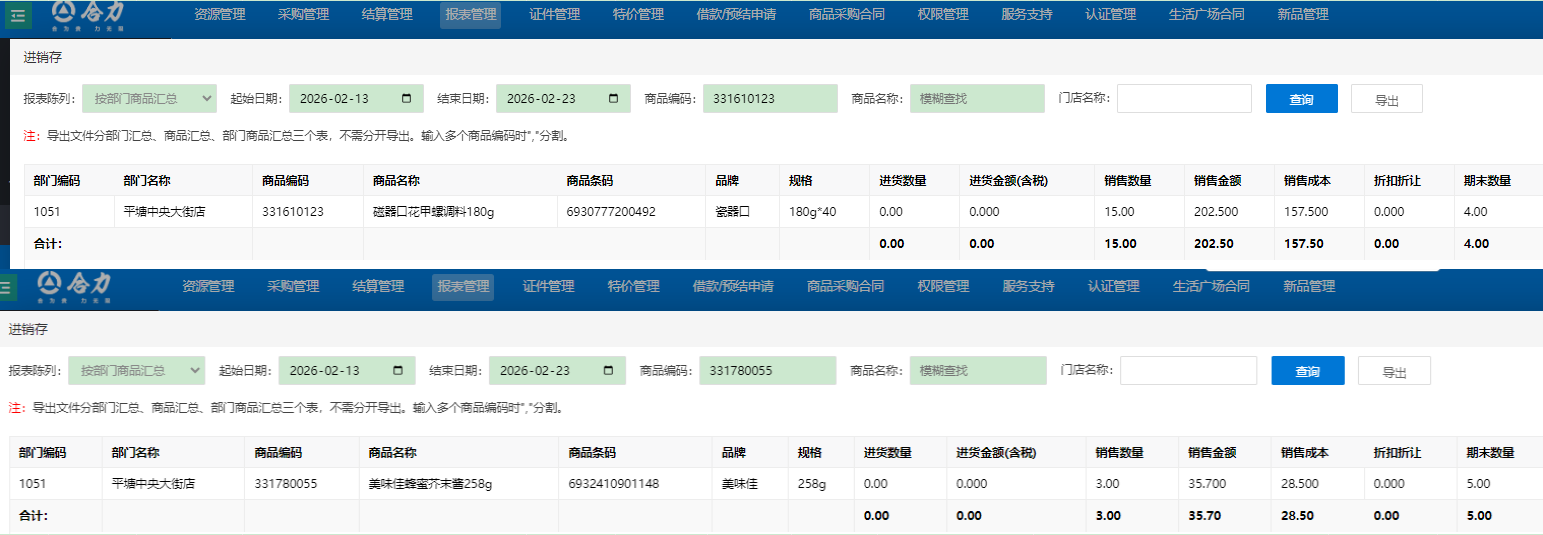The image size is (1543, 535).
Task: Open calendar picker for 结束日期 in upper form
Action: pos(613,99)
